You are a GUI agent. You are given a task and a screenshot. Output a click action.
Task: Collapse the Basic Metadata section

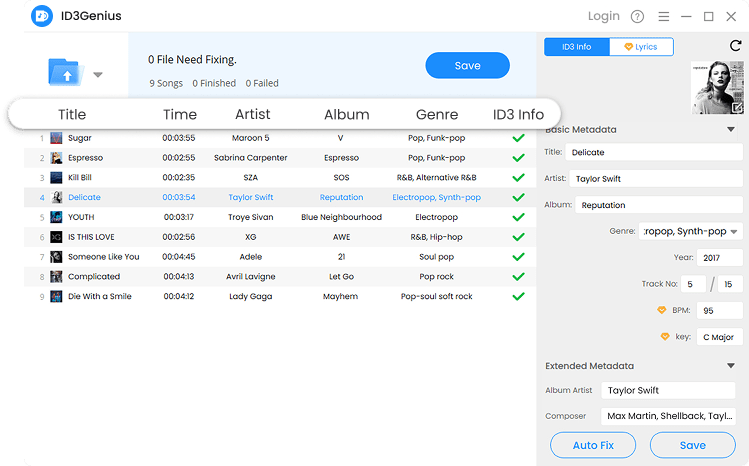pos(730,129)
